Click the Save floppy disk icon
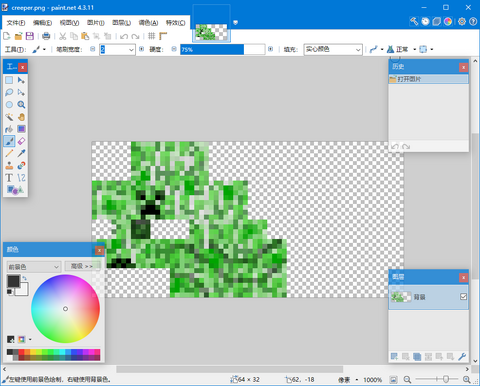 coord(30,36)
